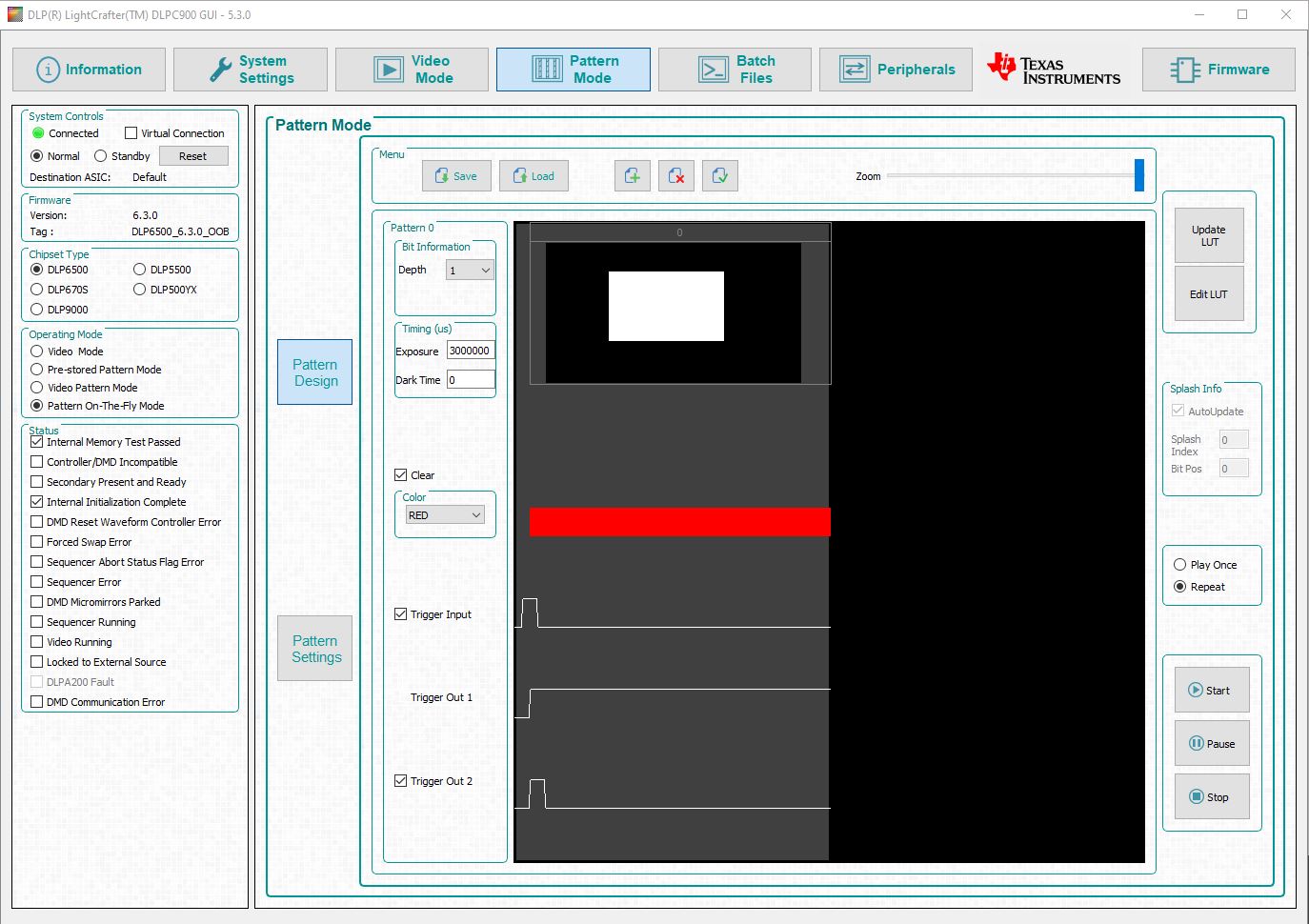The height and width of the screenshot is (924, 1309).
Task: Click the Dark Time input field
Action: pos(471,380)
